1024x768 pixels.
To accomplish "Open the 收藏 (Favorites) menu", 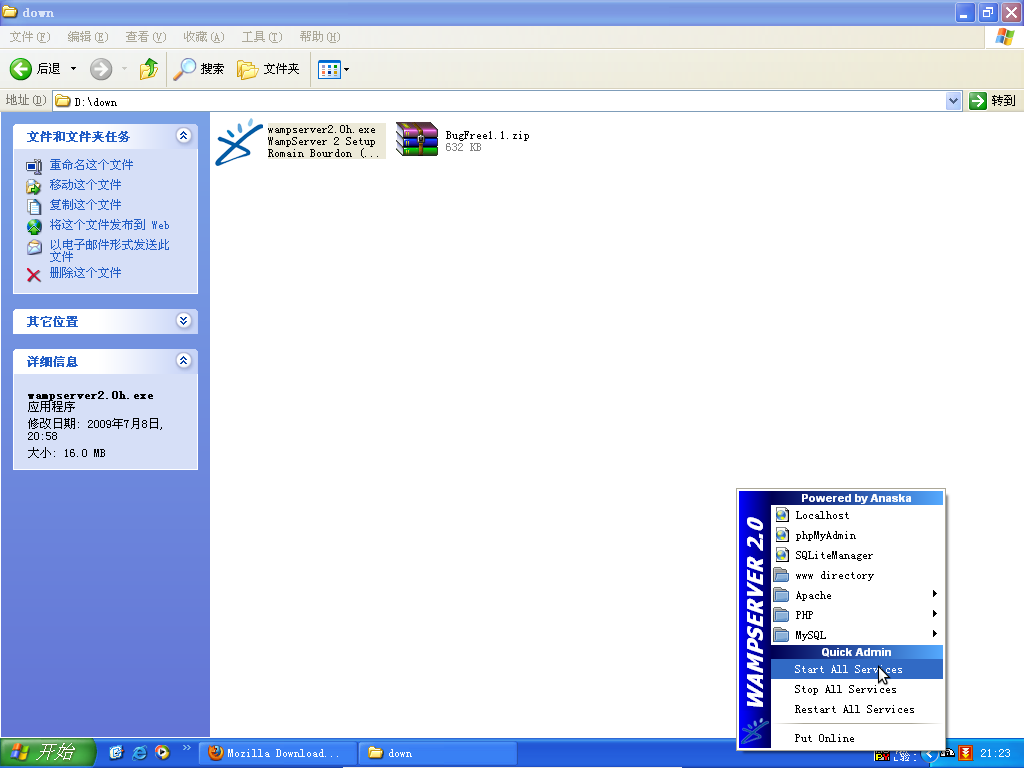I will point(204,37).
